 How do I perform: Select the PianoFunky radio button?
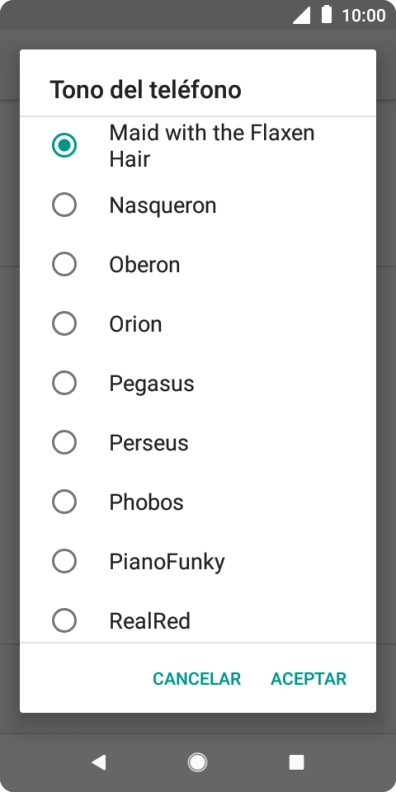pyautogui.click(x=64, y=561)
